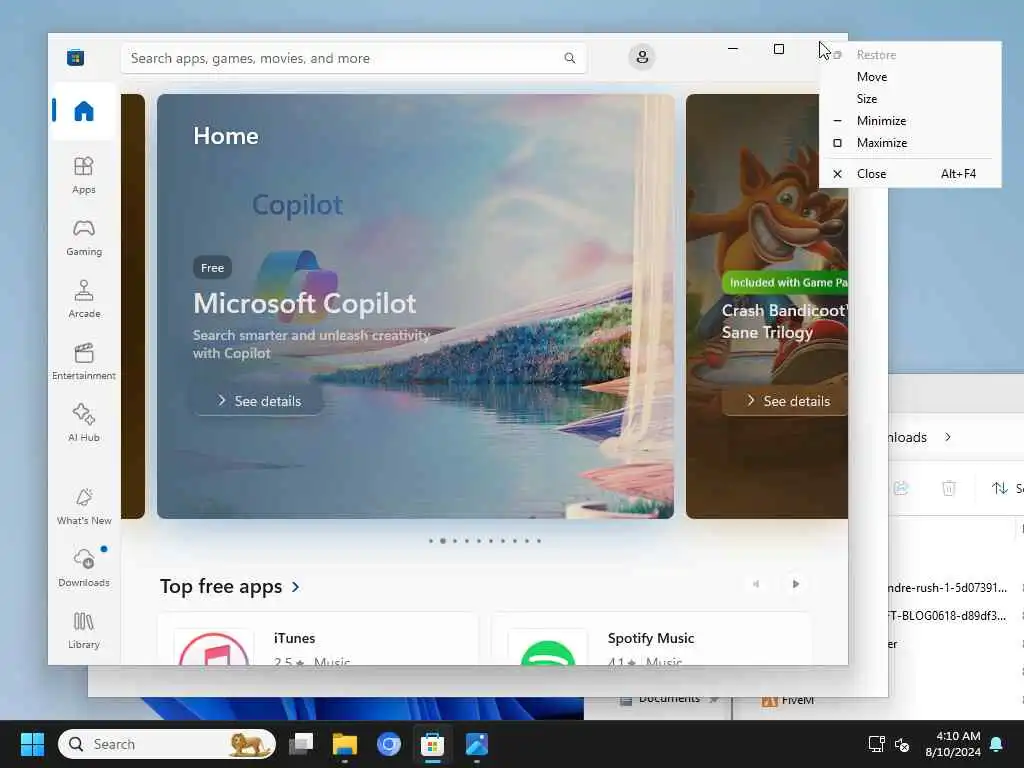Click the share icon in File Explorer toolbar
1024x768 pixels.
[x=901, y=488]
